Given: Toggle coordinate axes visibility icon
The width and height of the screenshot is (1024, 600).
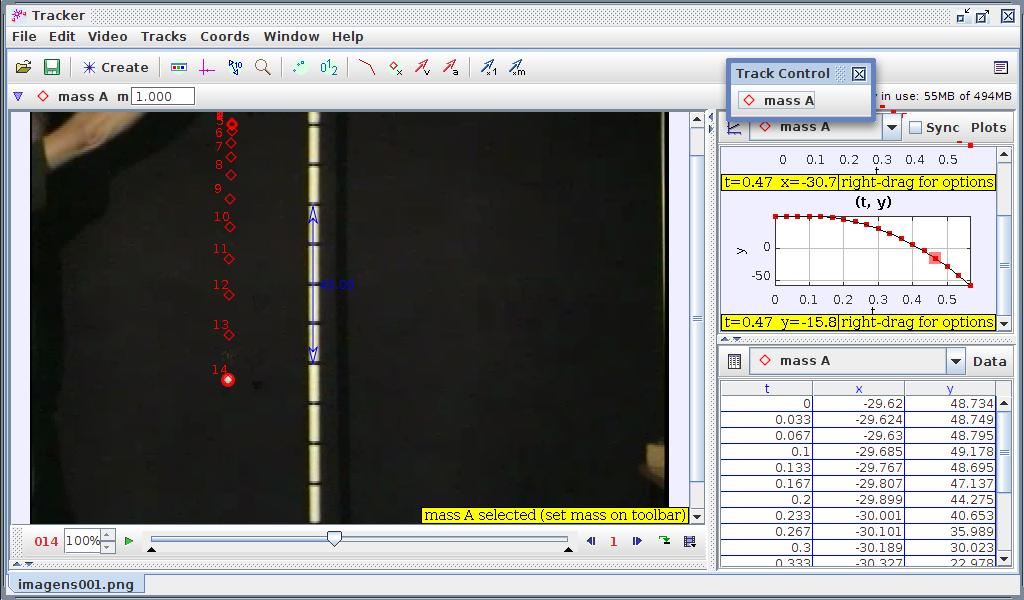Looking at the screenshot, I should pyautogui.click(x=206, y=67).
